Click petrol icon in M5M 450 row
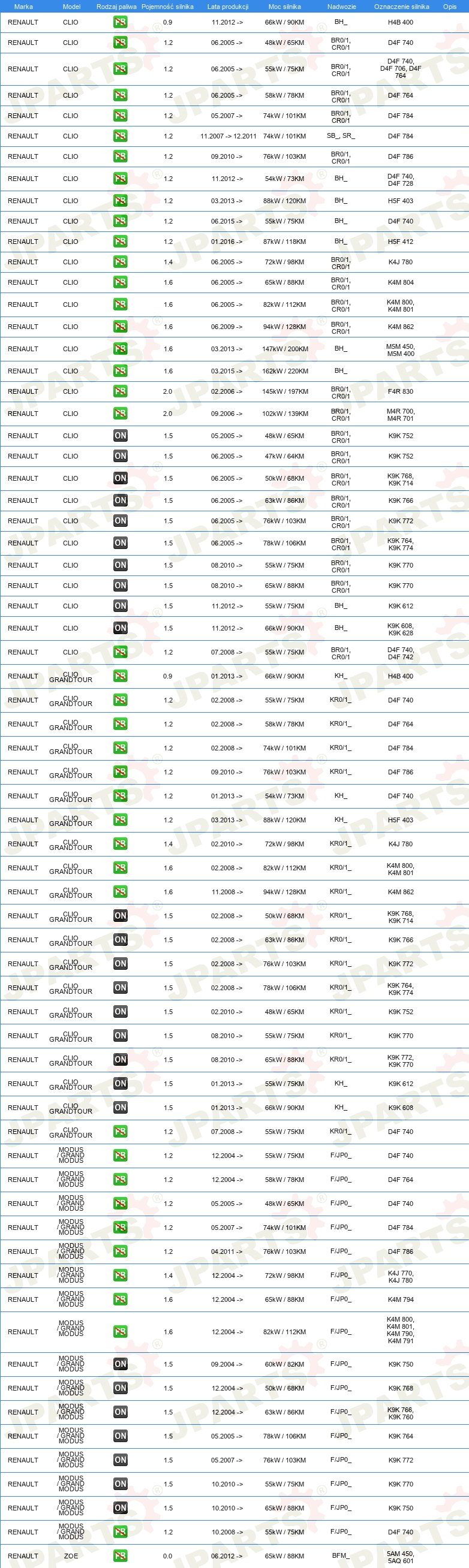Image resolution: width=469 pixels, height=1568 pixels. coord(121,349)
